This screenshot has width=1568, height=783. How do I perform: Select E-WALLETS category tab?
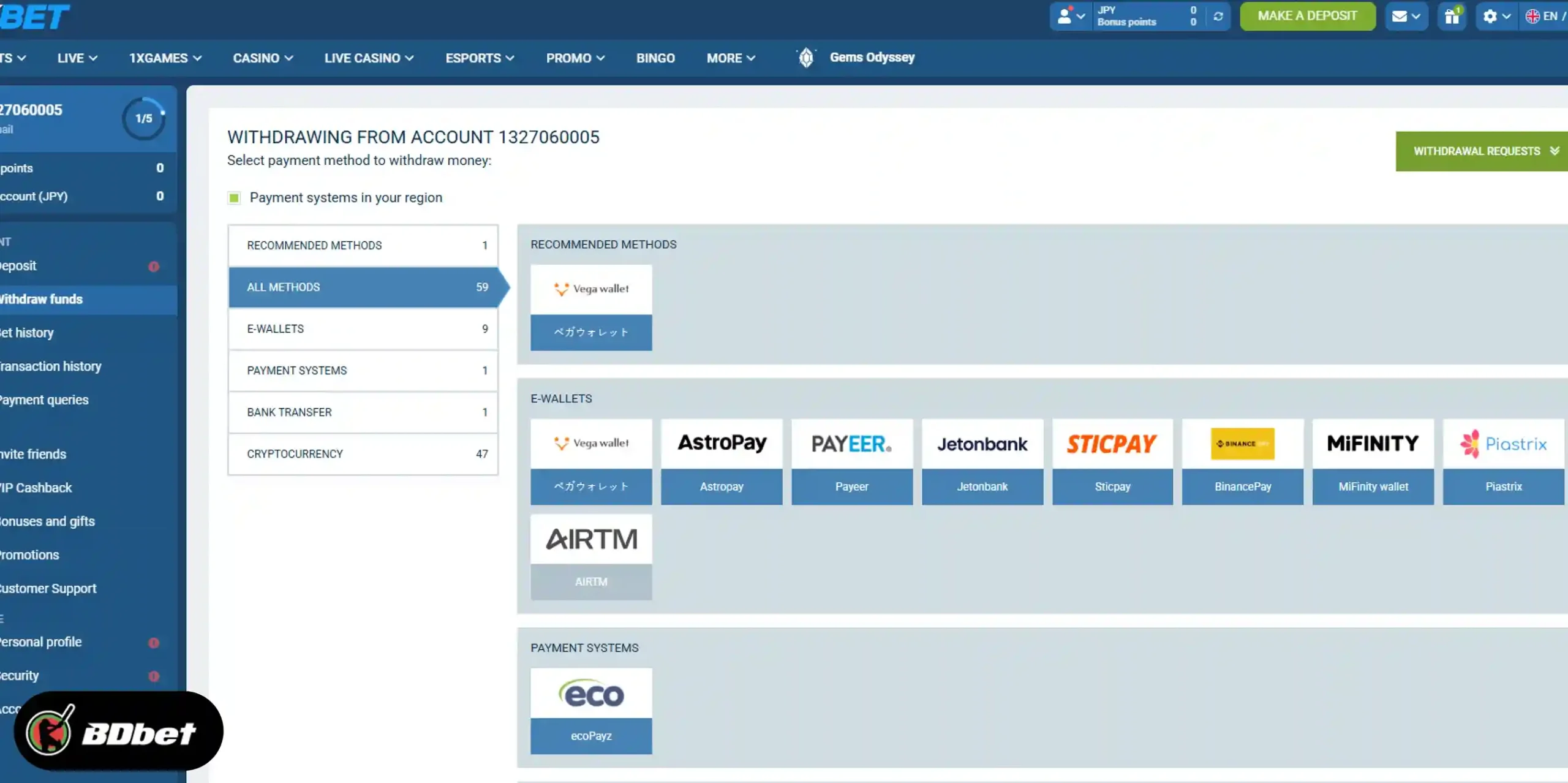363,329
